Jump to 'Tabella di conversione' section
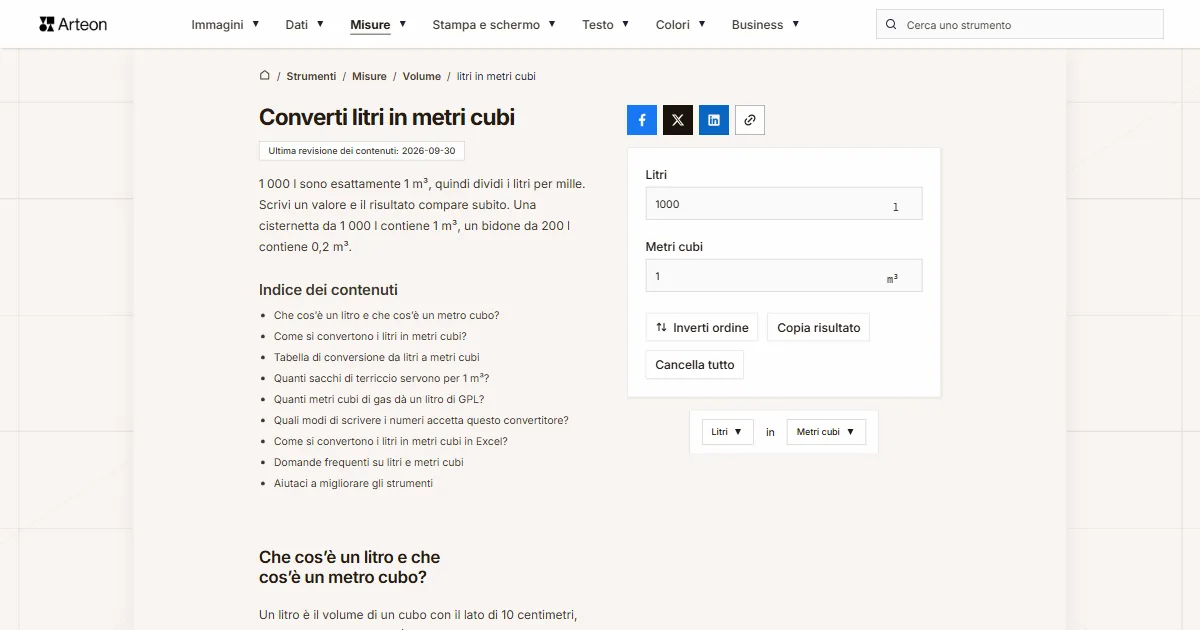Screen dimensions: 1200x630 pyautogui.click(x=377, y=357)
